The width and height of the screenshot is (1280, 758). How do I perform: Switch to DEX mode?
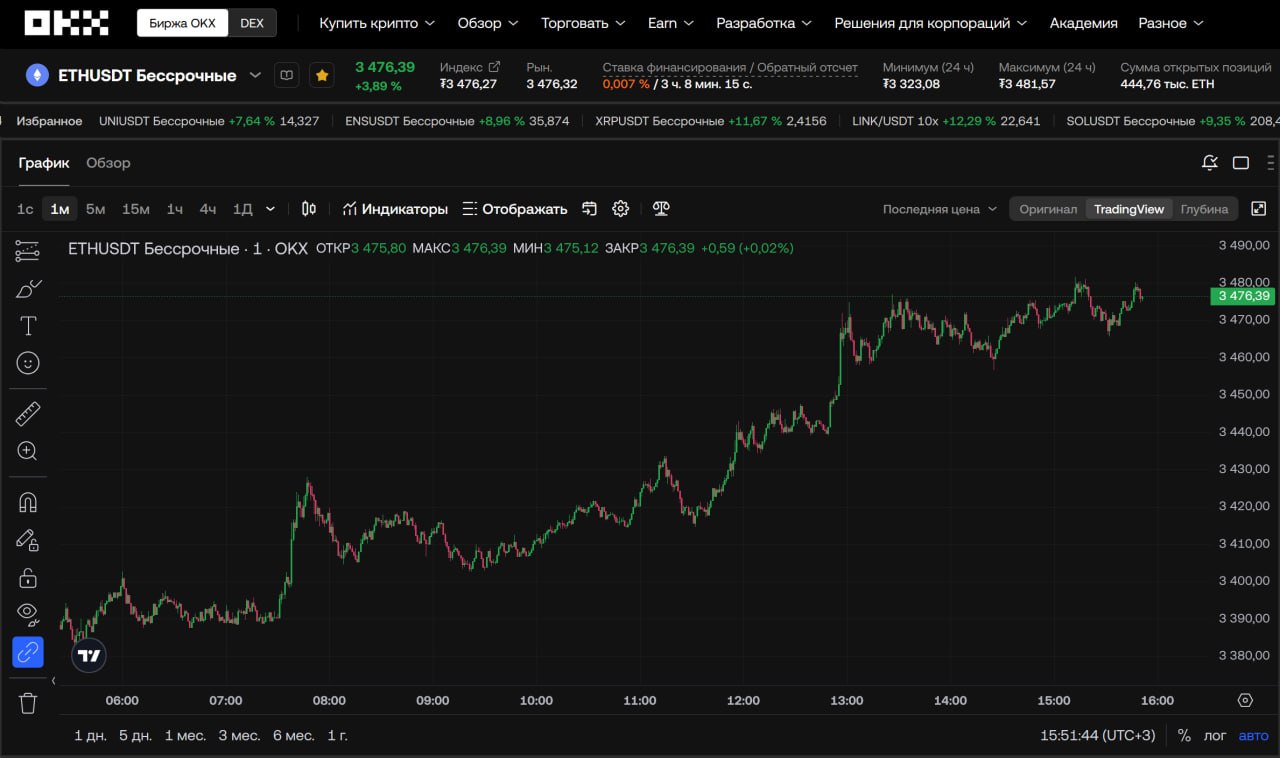[x=252, y=23]
